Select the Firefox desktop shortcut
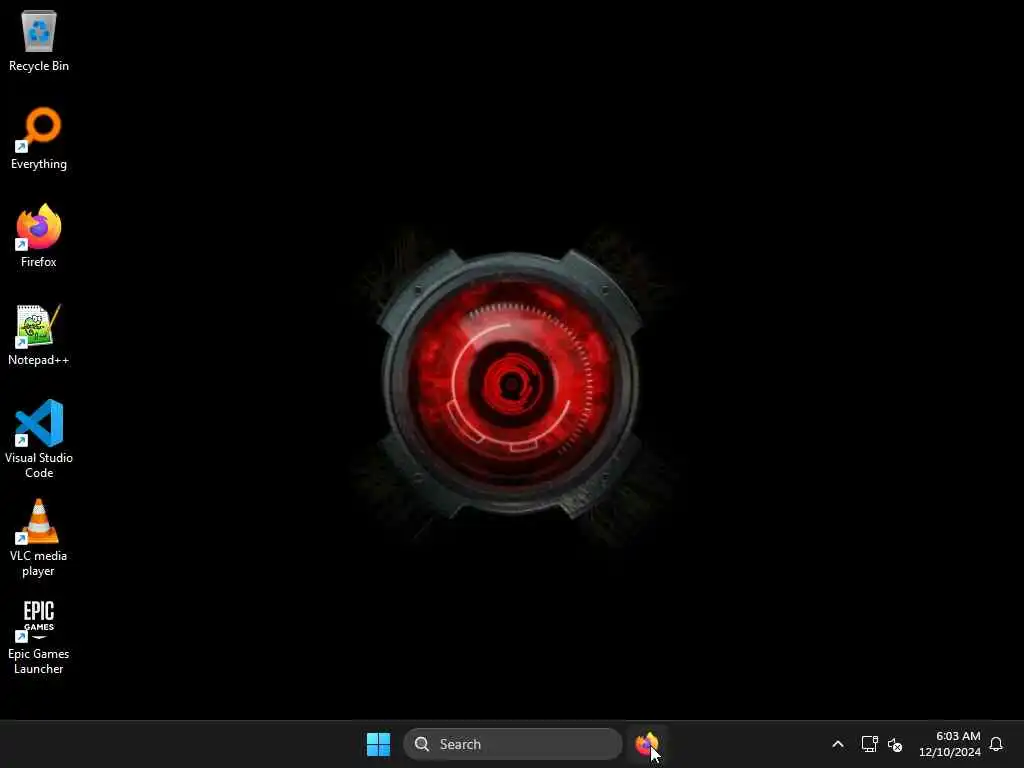 [x=39, y=236]
